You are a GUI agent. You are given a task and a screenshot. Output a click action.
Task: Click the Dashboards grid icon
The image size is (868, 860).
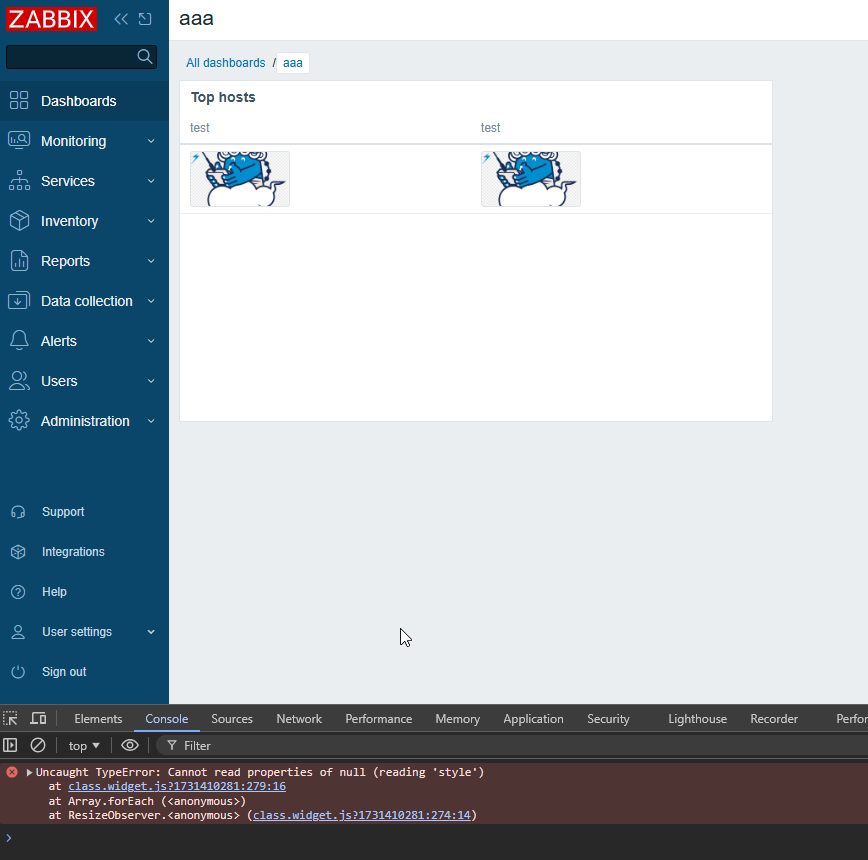coord(19,101)
